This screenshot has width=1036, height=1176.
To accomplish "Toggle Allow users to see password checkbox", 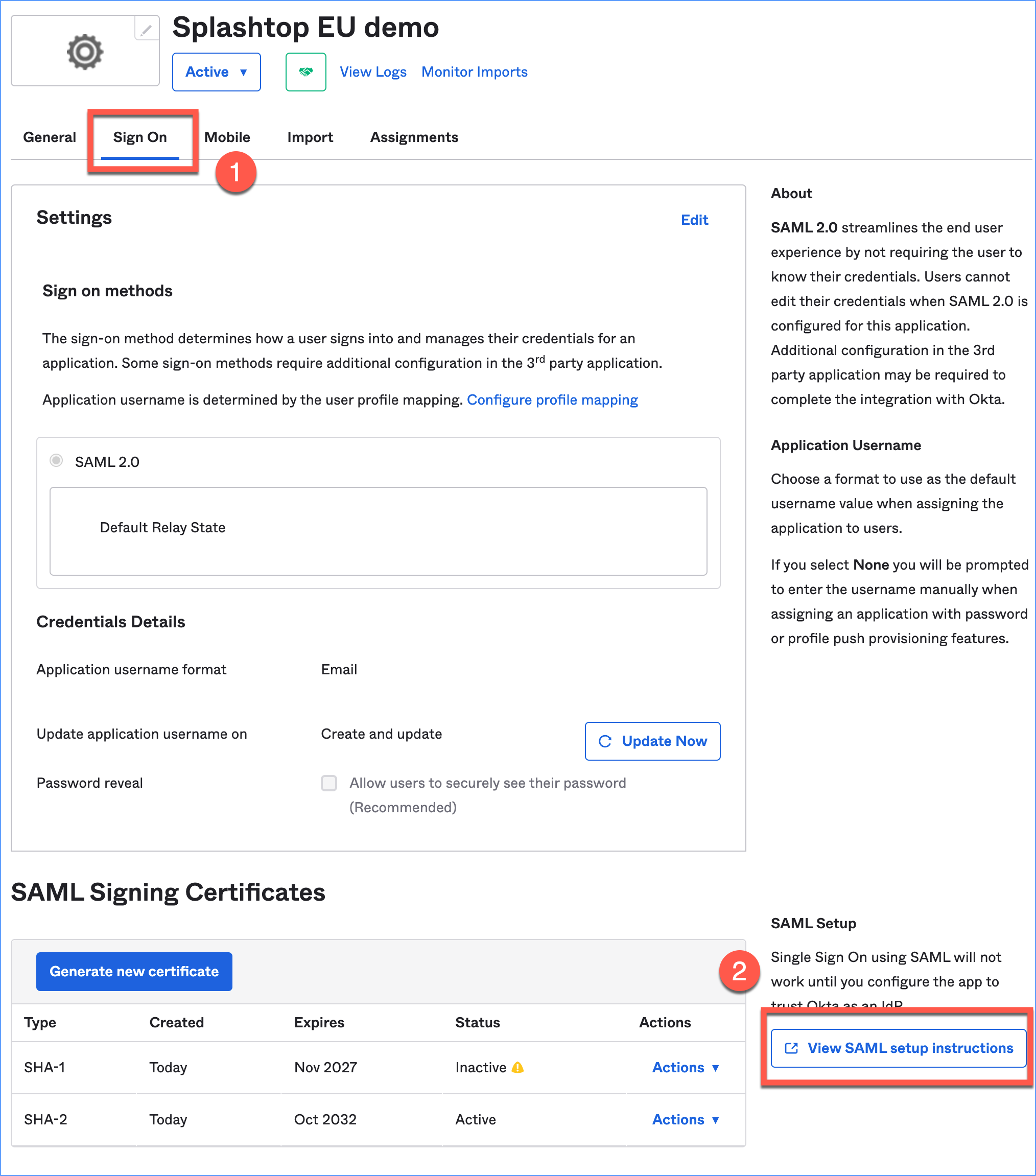I will coord(329,783).
